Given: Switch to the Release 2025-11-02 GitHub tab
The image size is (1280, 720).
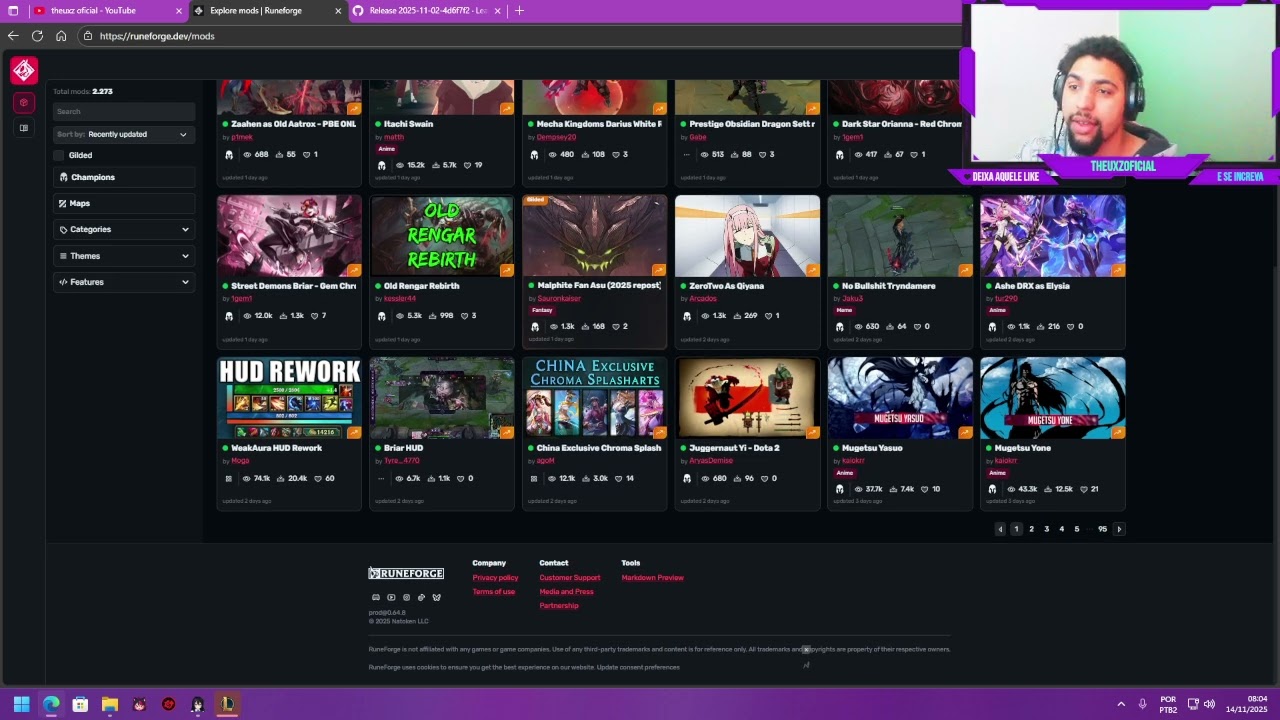Looking at the screenshot, I should pos(426,10).
